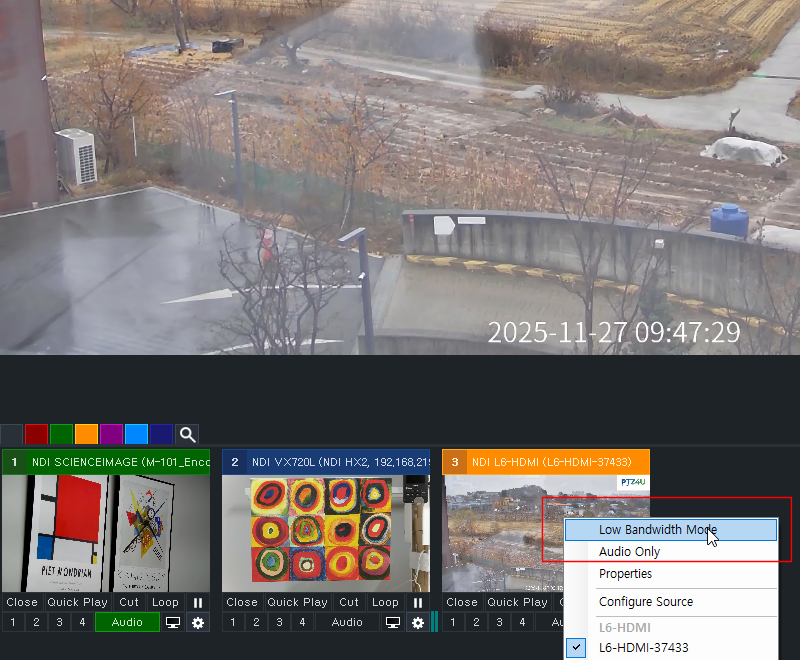Cut to input 2

pyautogui.click(x=349, y=602)
